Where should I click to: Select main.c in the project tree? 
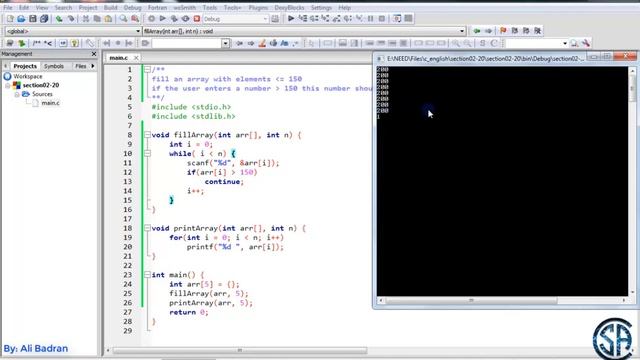point(50,103)
